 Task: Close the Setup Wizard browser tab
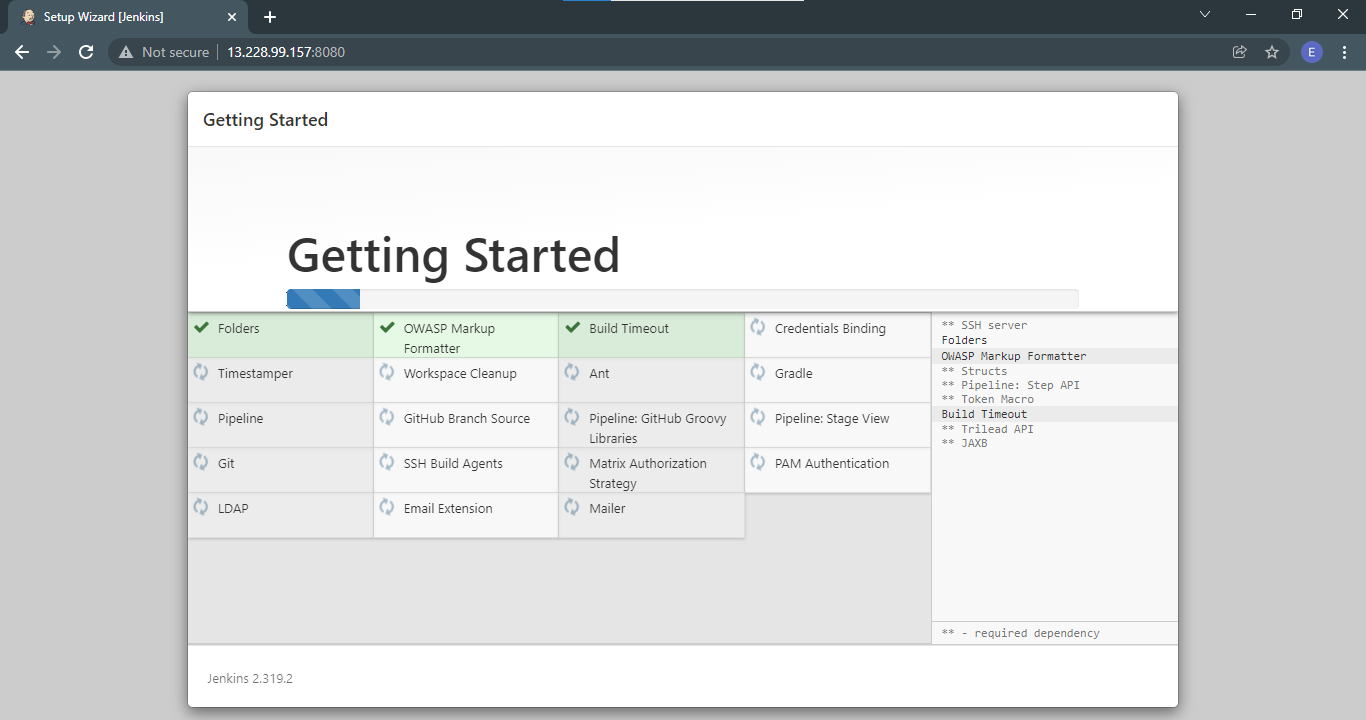coord(232,17)
